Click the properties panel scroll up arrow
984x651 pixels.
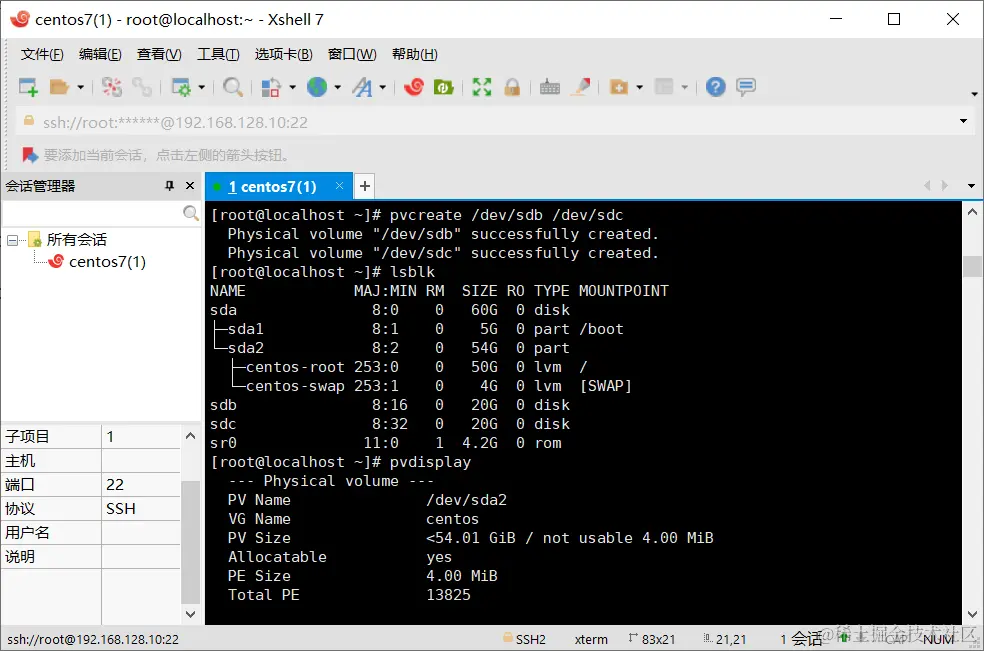[x=190, y=436]
